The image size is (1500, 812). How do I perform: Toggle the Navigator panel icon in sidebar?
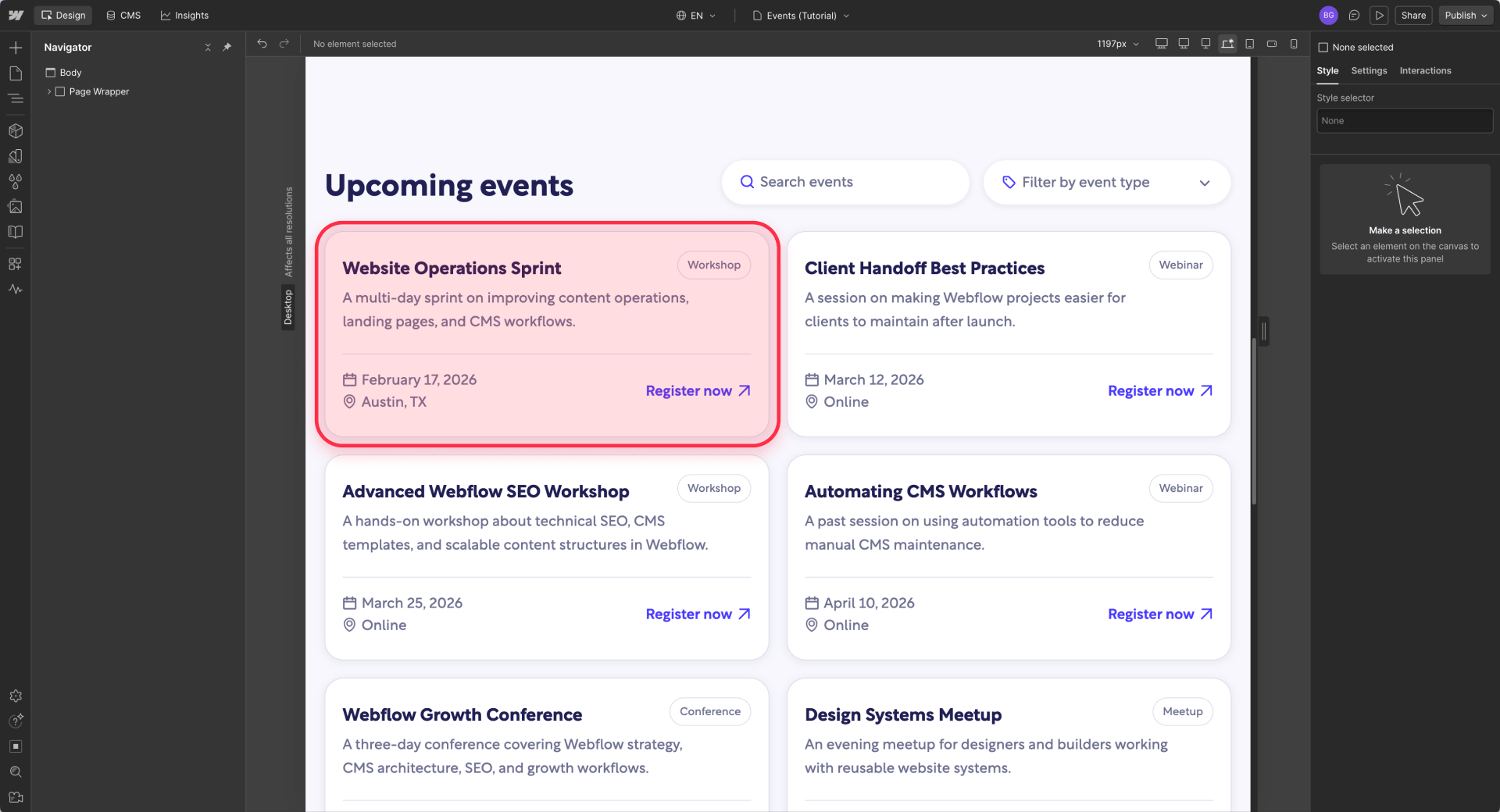(16, 98)
